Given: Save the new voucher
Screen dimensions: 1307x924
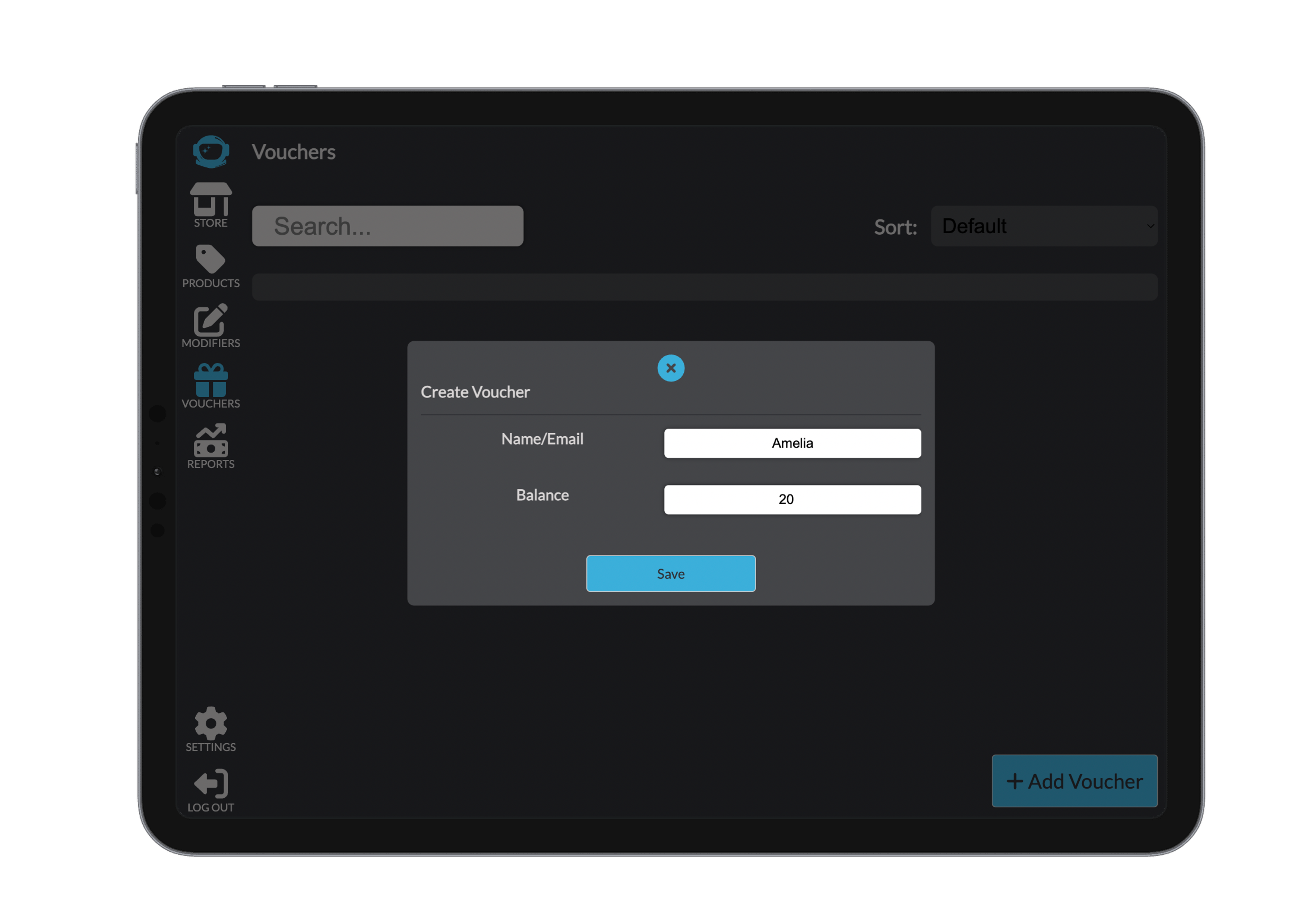Looking at the screenshot, I should (x=671, y=574).
